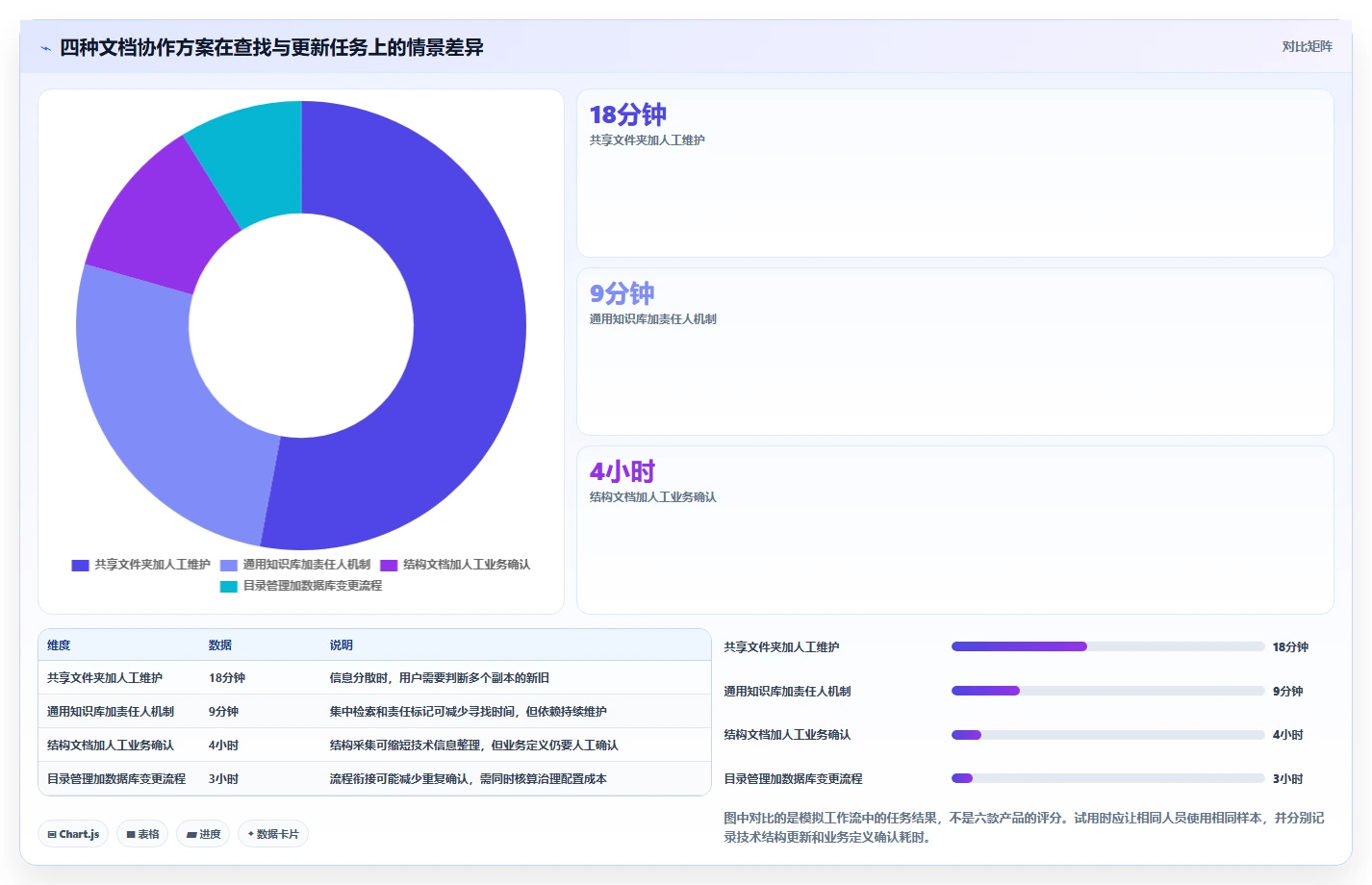This screenshot has height=885, width=1372.
Task: Toggle legend swatch for 通用知识库加责任人机制
Action: tap(229, 566)
